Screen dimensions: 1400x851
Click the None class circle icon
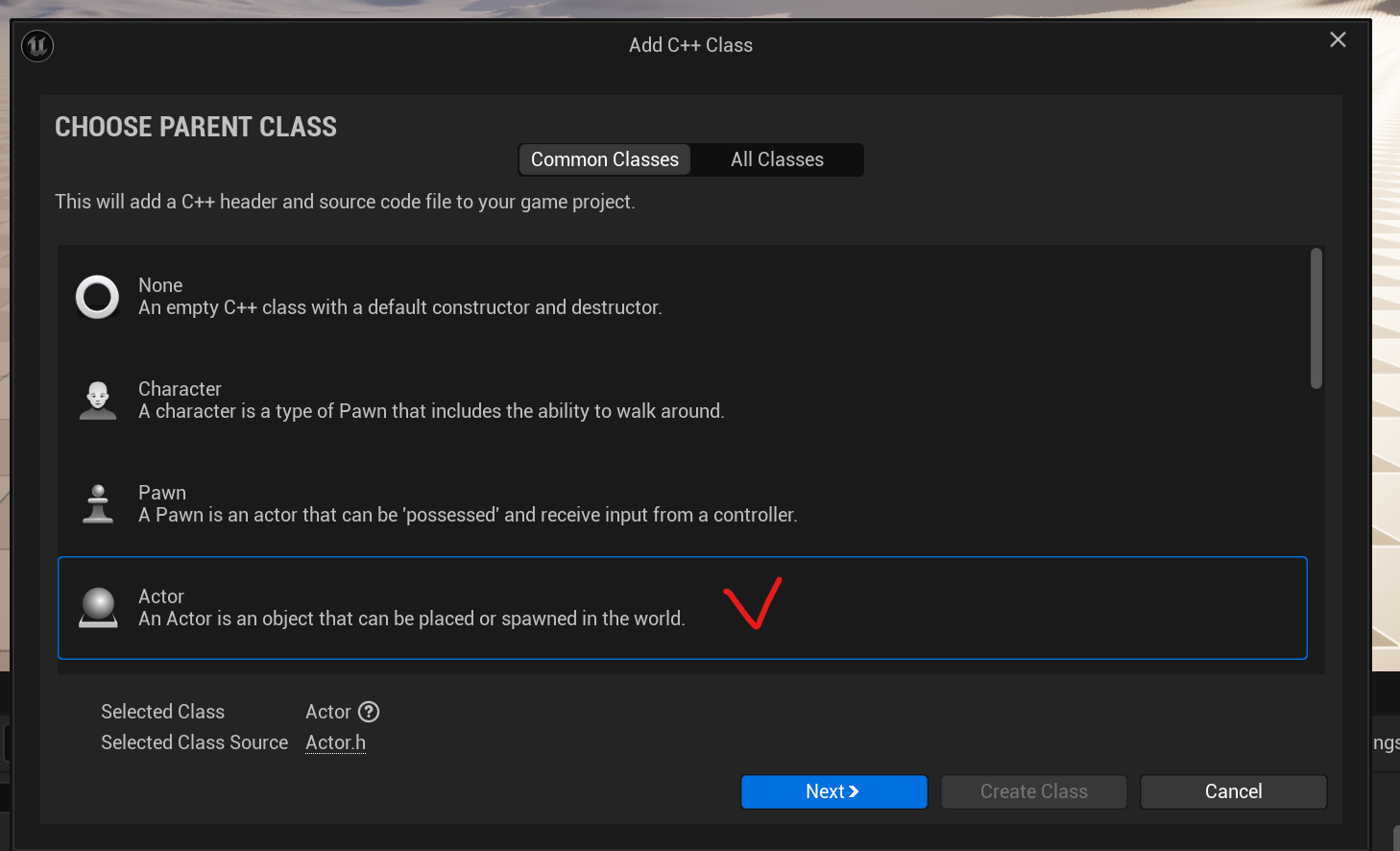coord(98,297)
